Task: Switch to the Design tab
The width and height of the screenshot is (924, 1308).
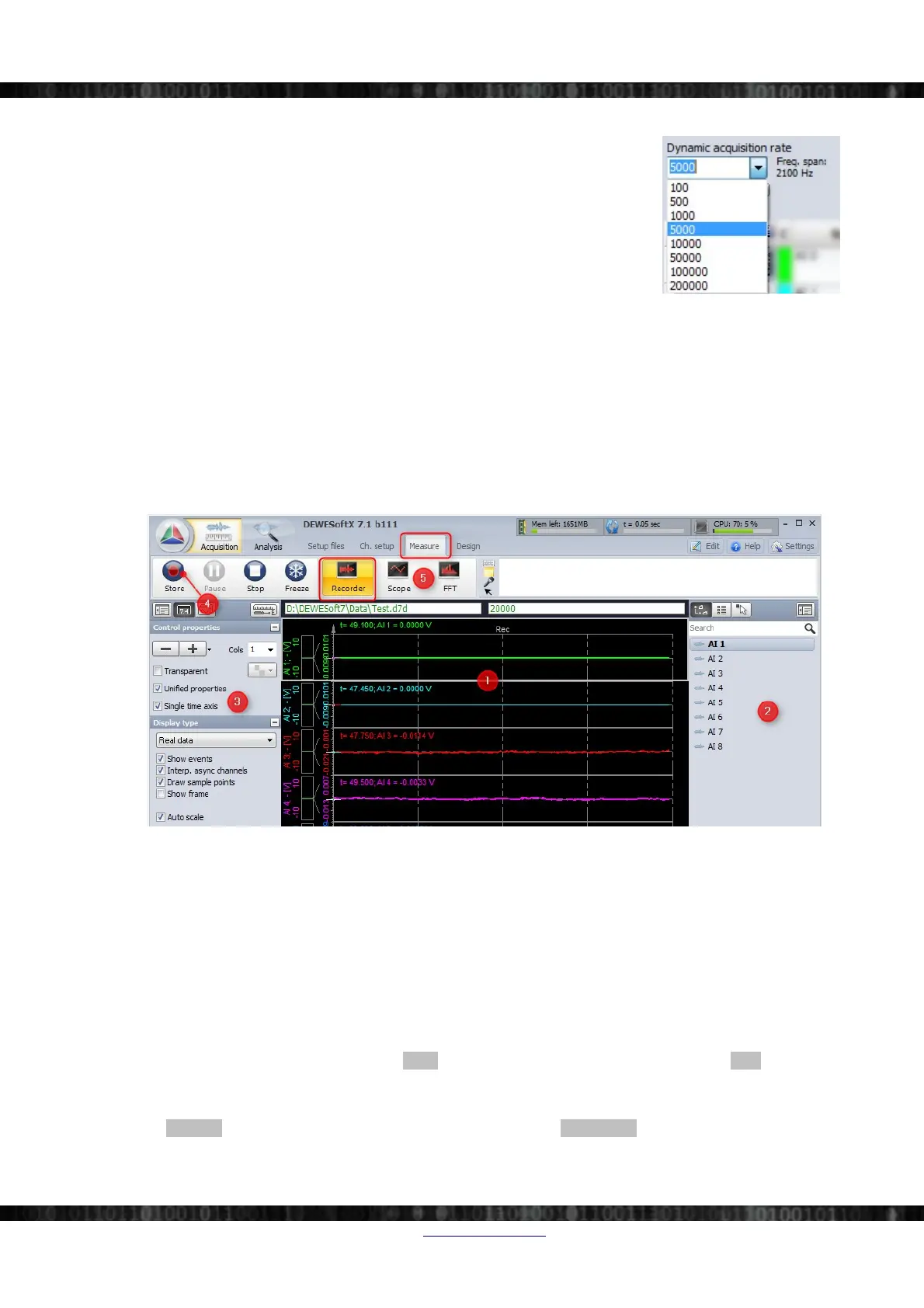Action: coord(468,546)
